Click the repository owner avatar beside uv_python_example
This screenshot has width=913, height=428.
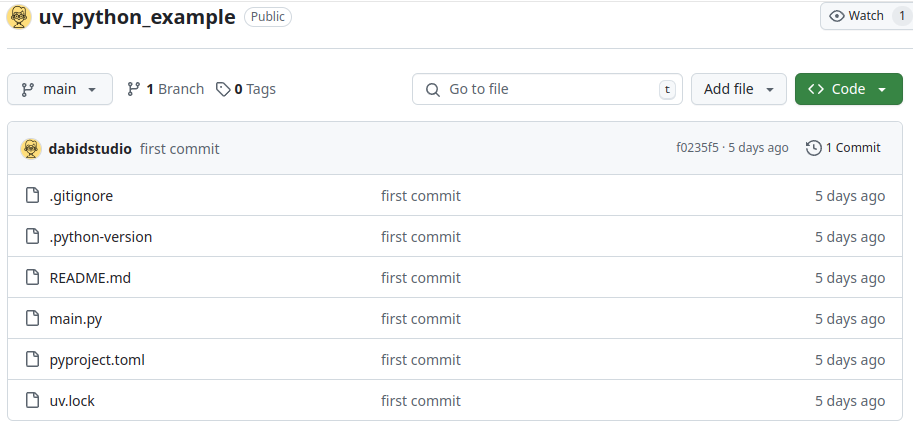point(19,17)
